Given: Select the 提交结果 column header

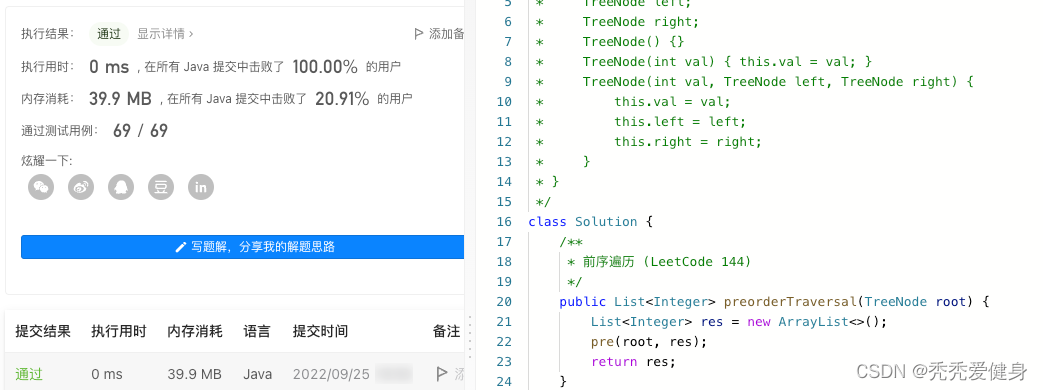Looking at the screenshot, I should click(43, 331).
